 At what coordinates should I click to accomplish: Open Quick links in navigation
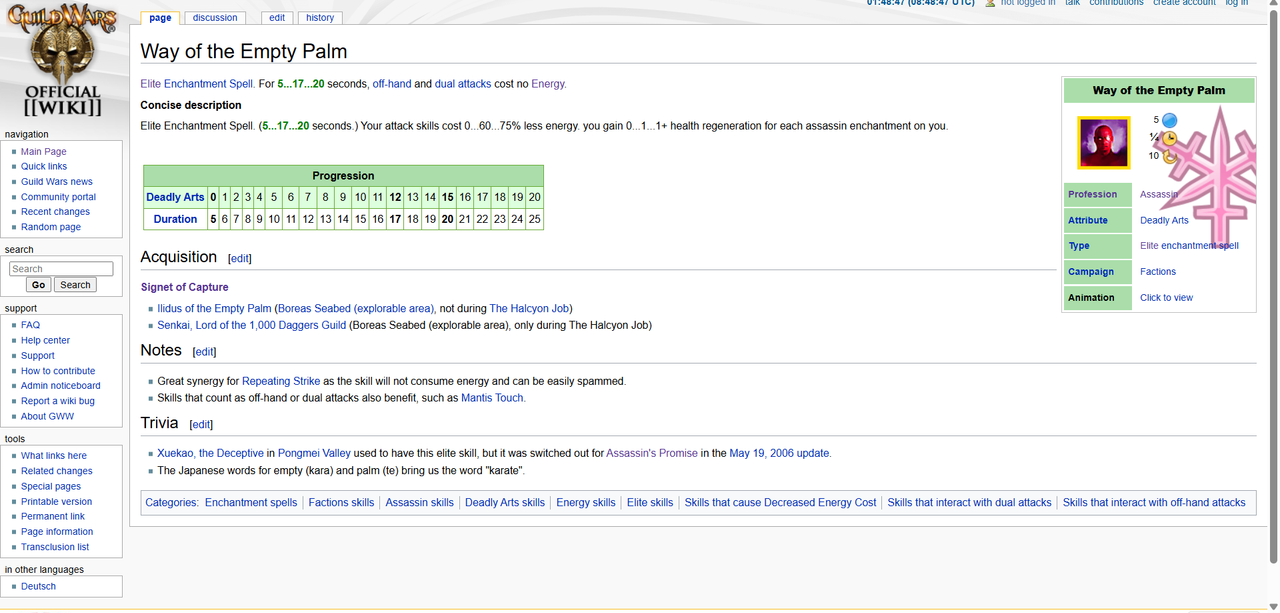coord(44,167)
